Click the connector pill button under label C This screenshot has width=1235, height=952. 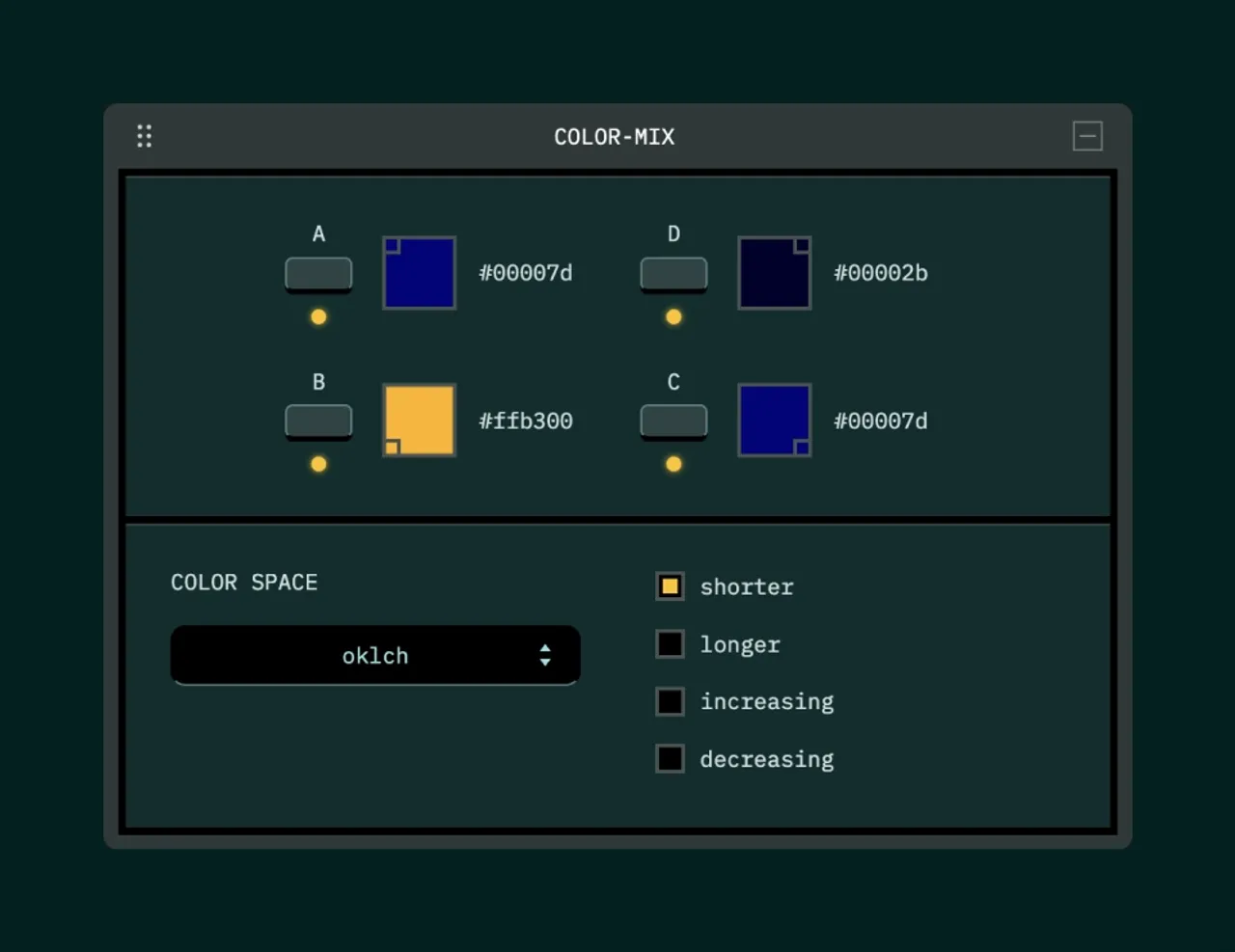pyautogui.click(x=673, y=422)
